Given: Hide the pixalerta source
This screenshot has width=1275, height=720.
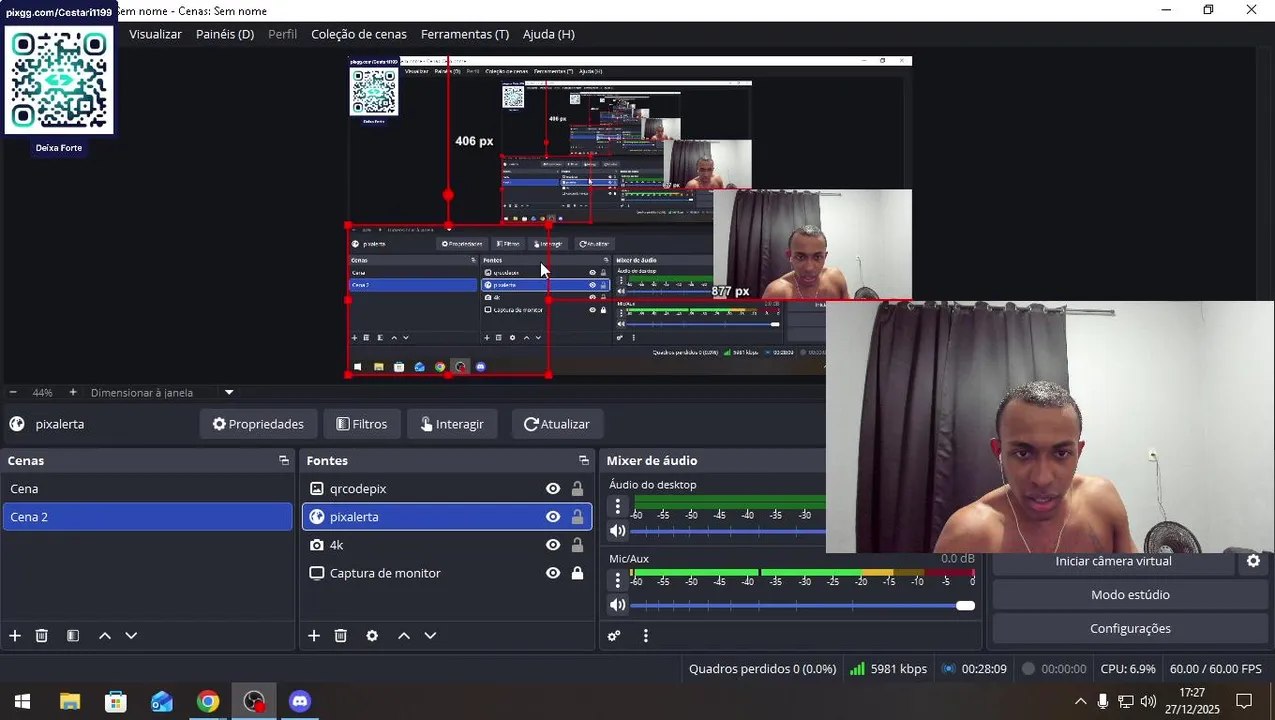Looking at the screenshot, I should point(553,517).
